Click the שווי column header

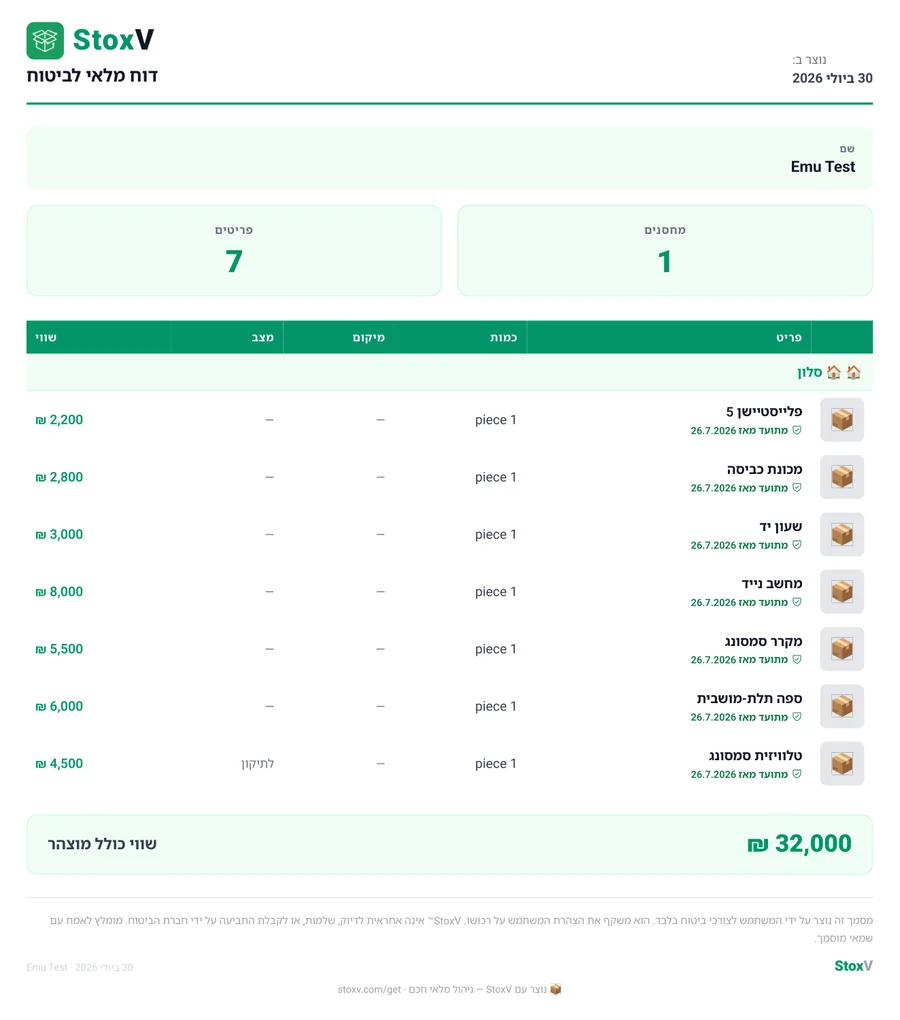46,337
